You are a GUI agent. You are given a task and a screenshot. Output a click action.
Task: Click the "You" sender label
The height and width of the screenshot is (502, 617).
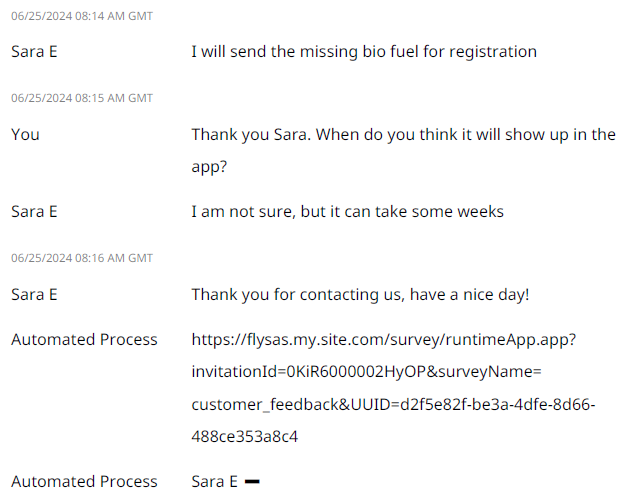[25, 134]
